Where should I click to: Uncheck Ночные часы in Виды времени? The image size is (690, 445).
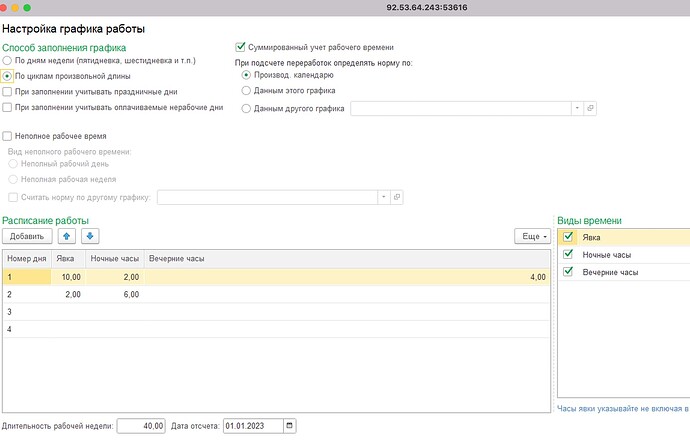[x=568, y=254]
